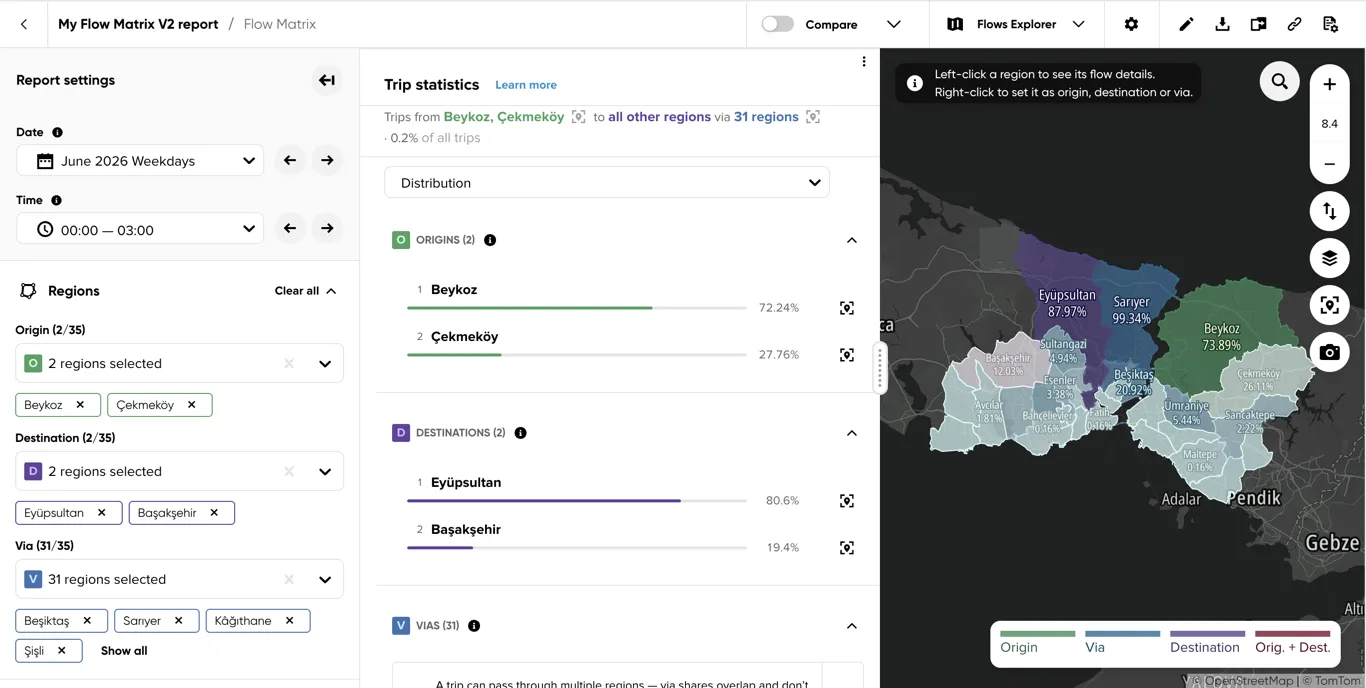Swap origin and destination on map

tap(1329, 211)
